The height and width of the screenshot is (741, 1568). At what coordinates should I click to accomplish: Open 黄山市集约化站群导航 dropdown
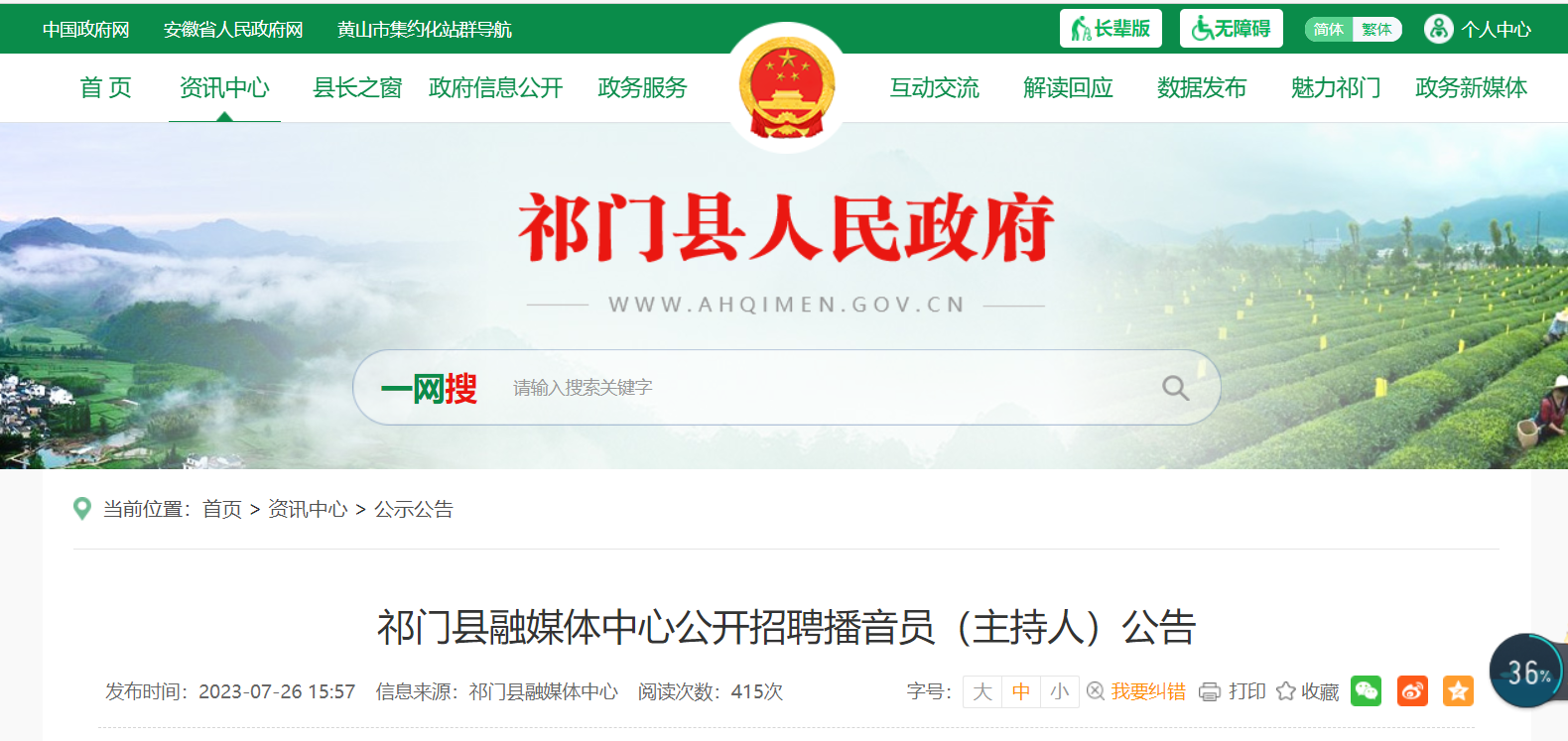coord(425,30)
